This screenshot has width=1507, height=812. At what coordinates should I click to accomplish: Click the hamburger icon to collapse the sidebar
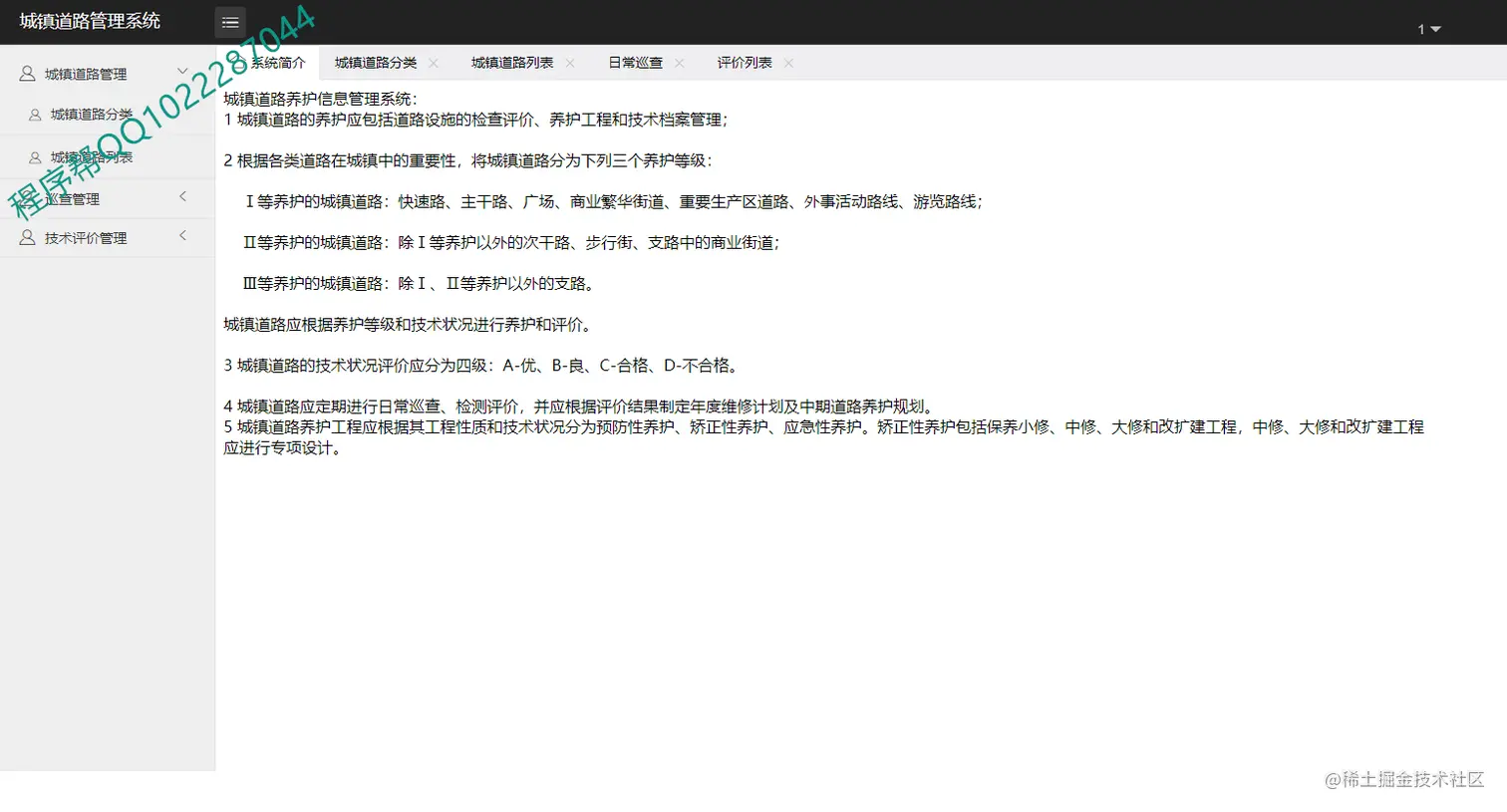(x=230, y=22)
